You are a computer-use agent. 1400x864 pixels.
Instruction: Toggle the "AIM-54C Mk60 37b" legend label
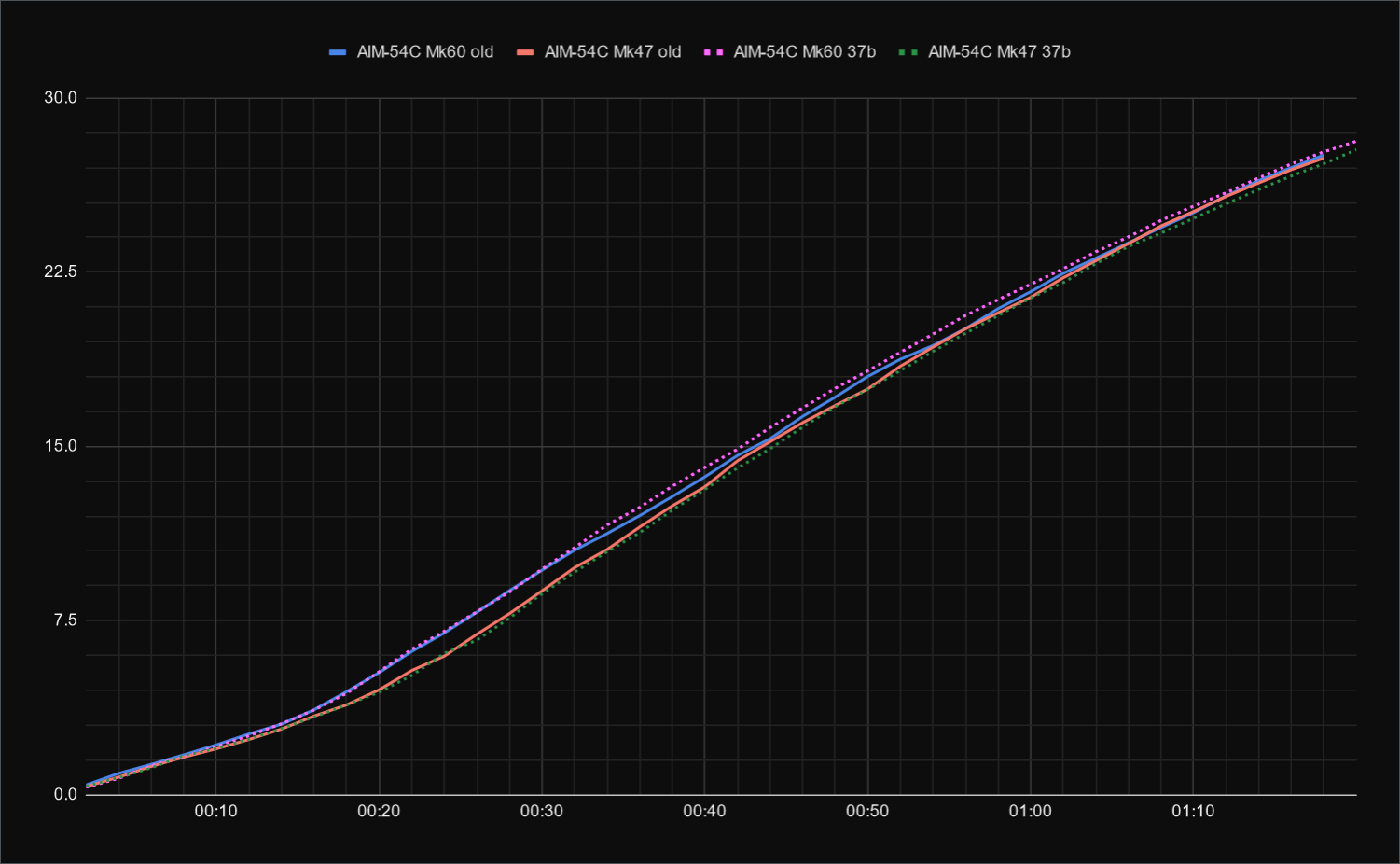(x=804, y=52)
